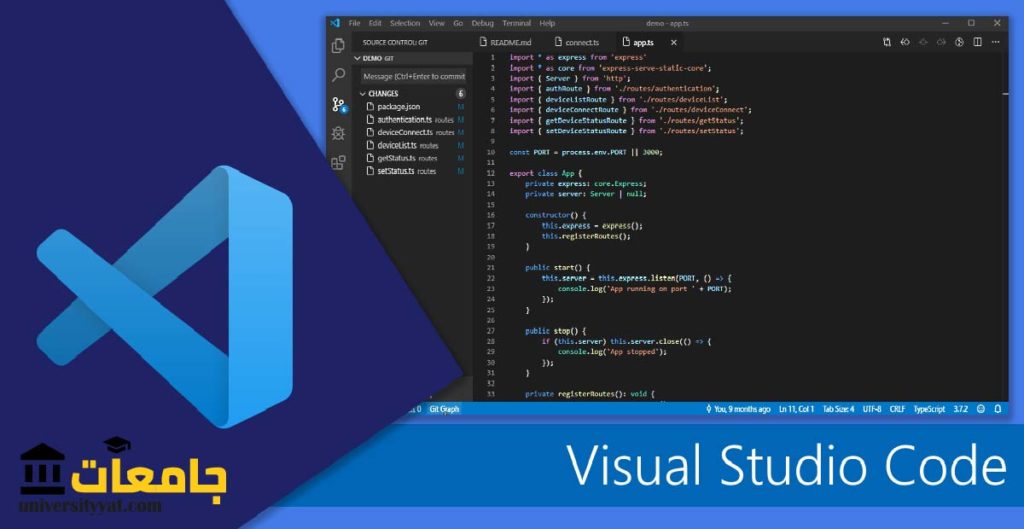Click the Open Changes compare icon
Image resolution: width=1024 pixels, height=529 pixels.
tap(887, 42)
